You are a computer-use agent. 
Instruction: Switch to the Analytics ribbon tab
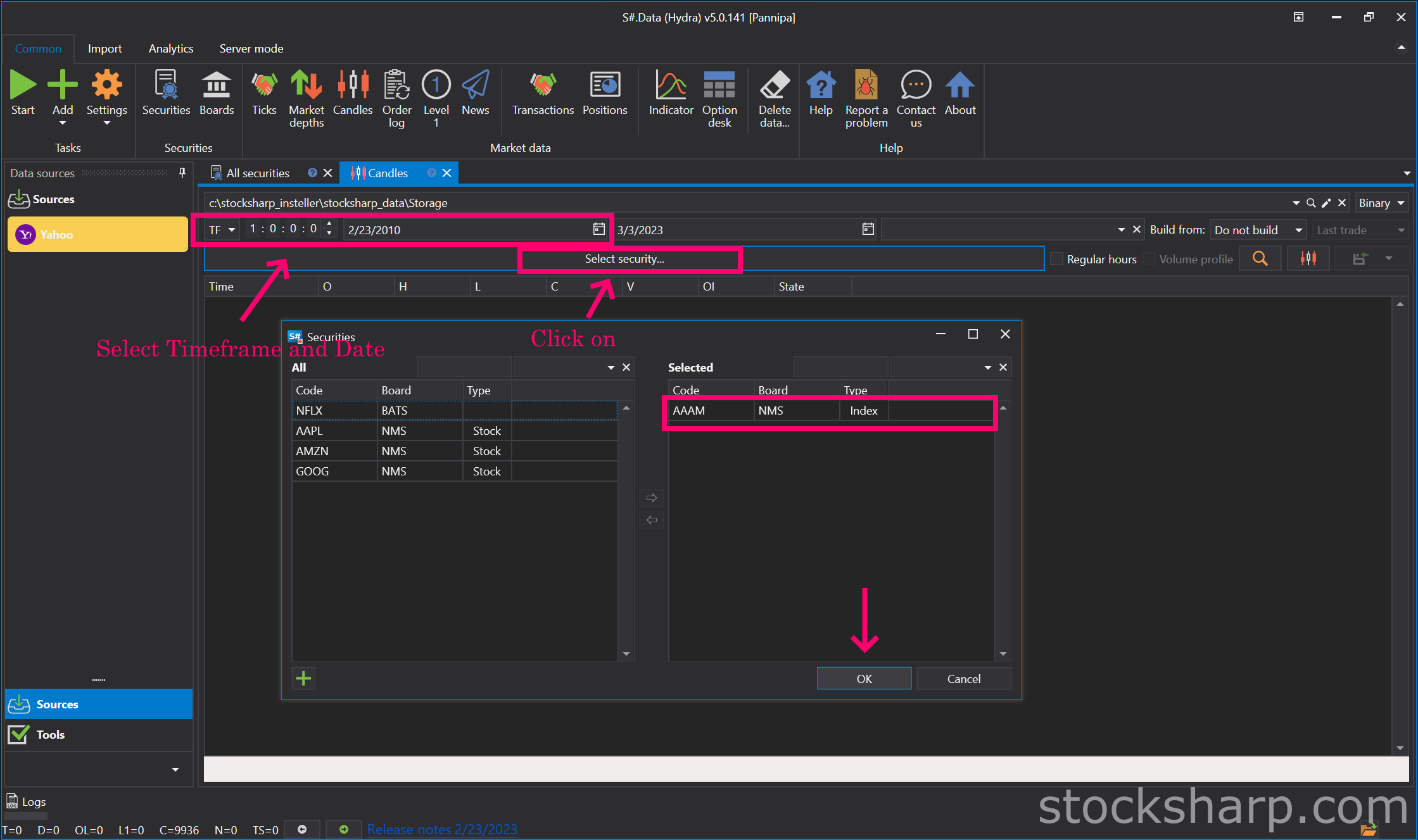(171, 49)
